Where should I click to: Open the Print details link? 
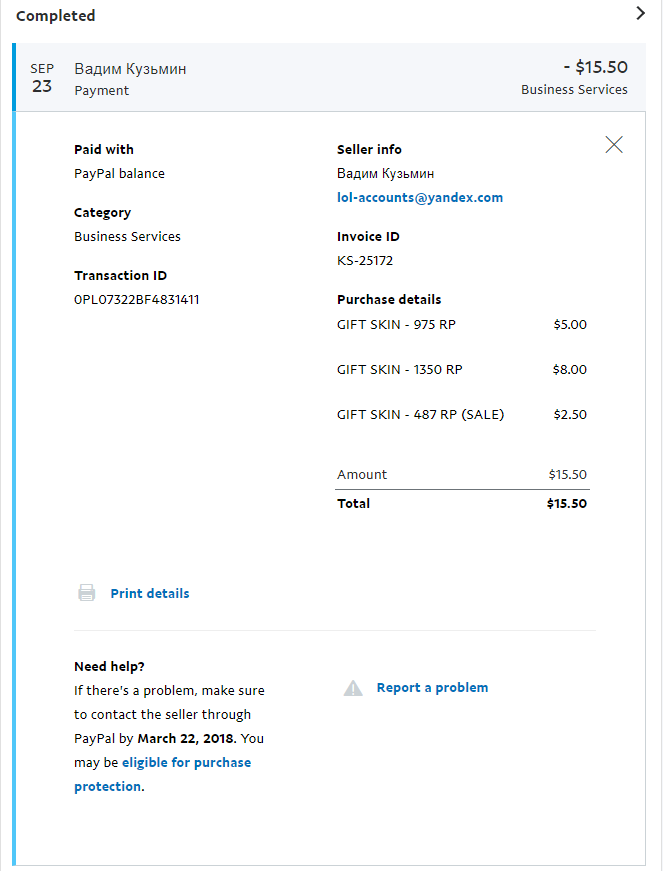pyautogui.click(x=149, y=594)
